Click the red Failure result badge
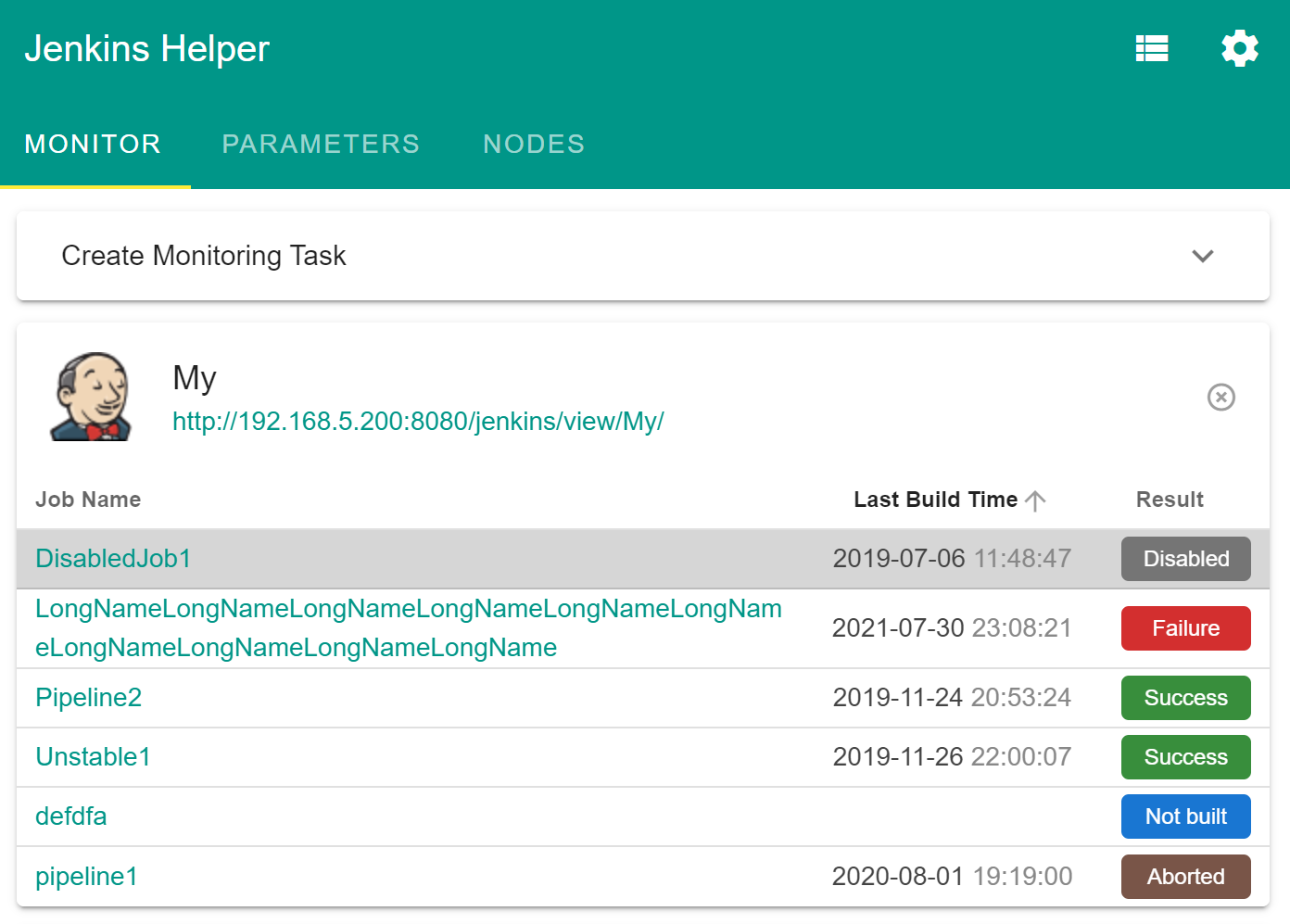The image size is (1290, 924). pos(1186,628)
